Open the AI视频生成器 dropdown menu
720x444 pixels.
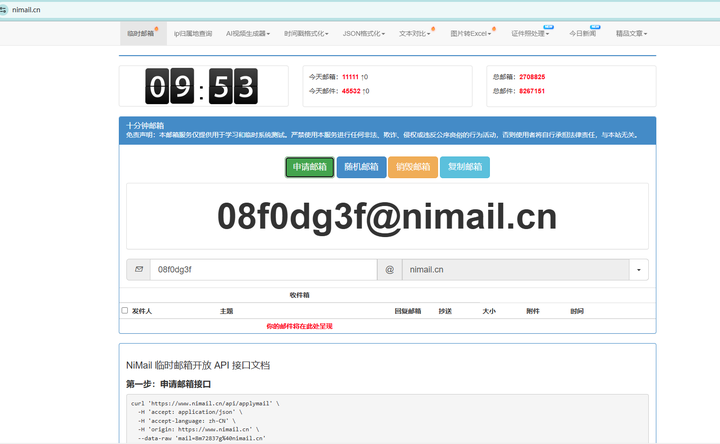248,33
